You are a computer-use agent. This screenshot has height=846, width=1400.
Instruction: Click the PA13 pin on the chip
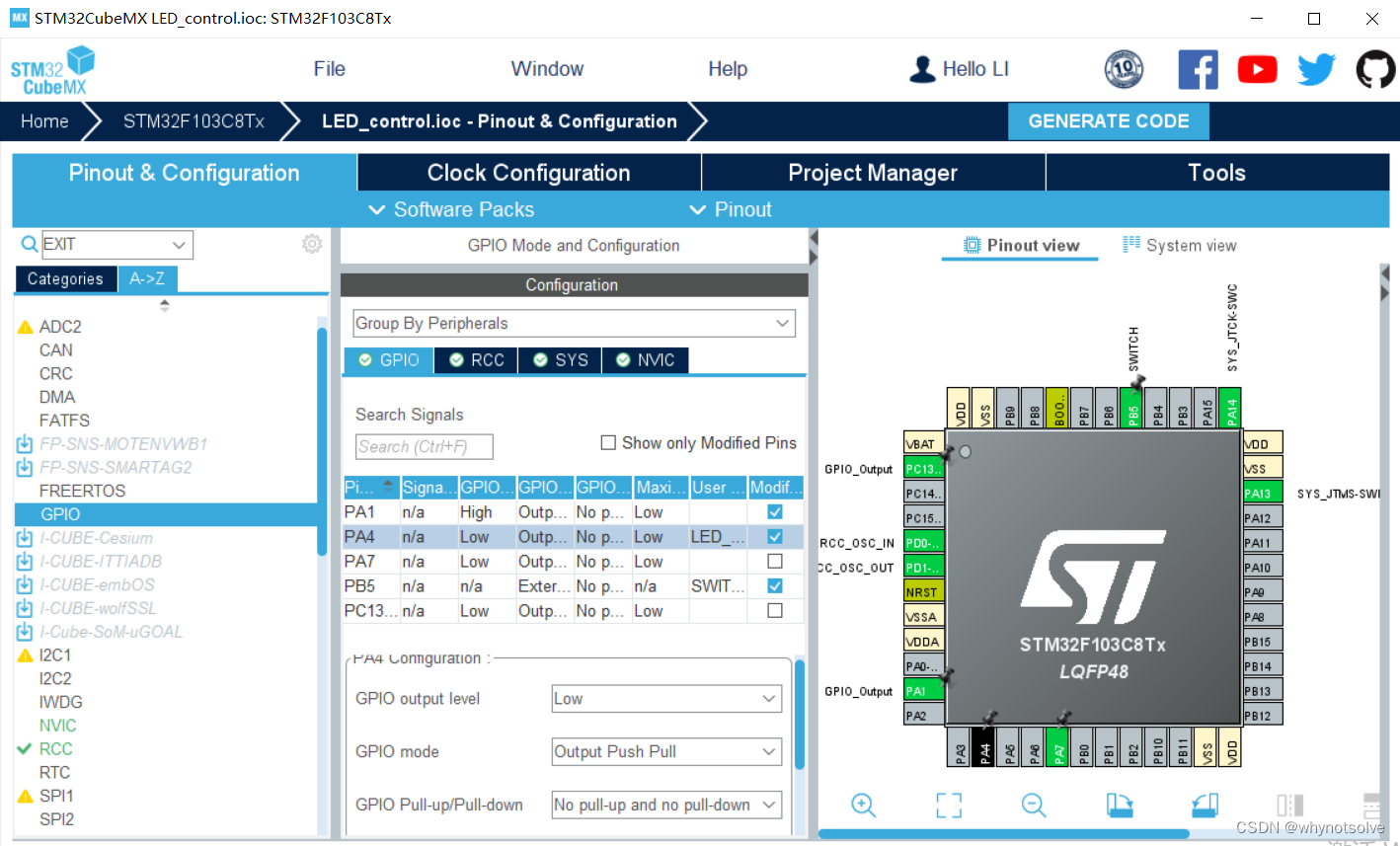(x=1262, y=493)
